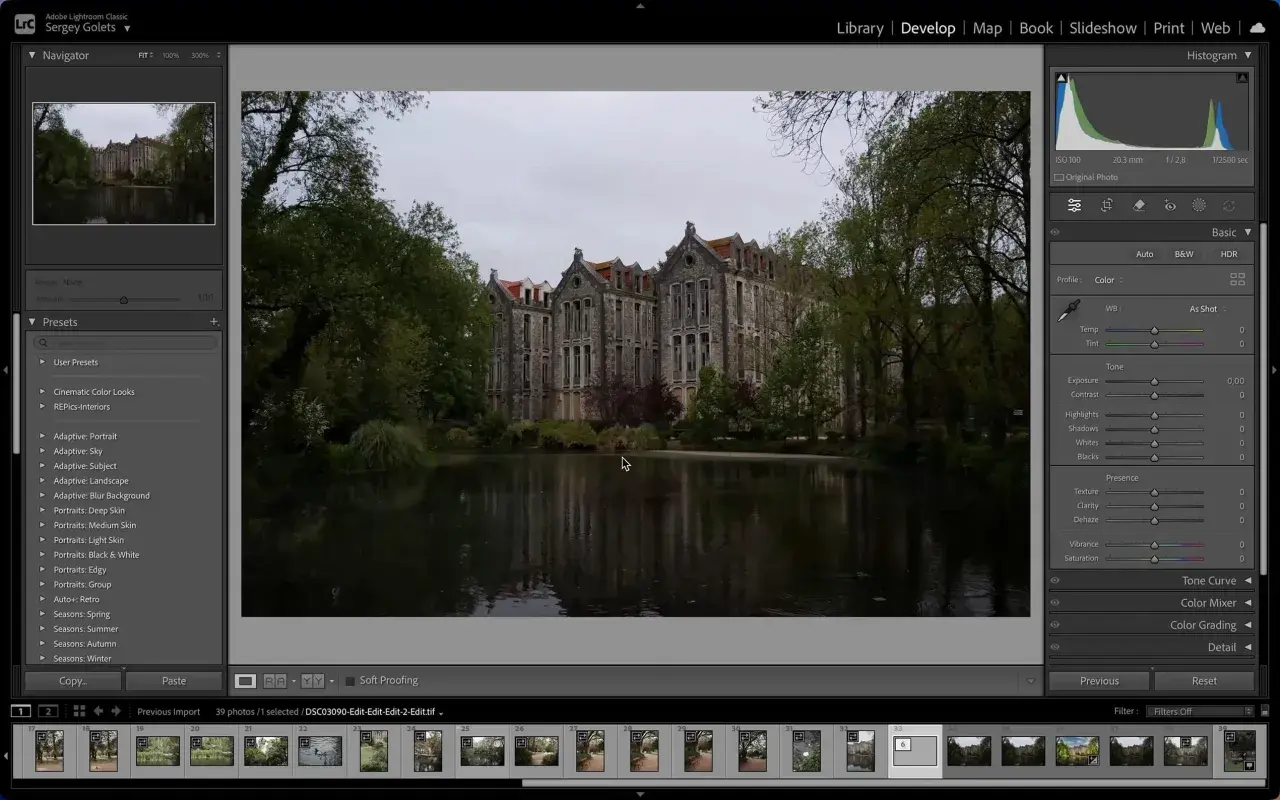Viewport: 1280px width, 800px height.
Task: Click the Navigator preview thumbnail
Action: click(124, 163)
